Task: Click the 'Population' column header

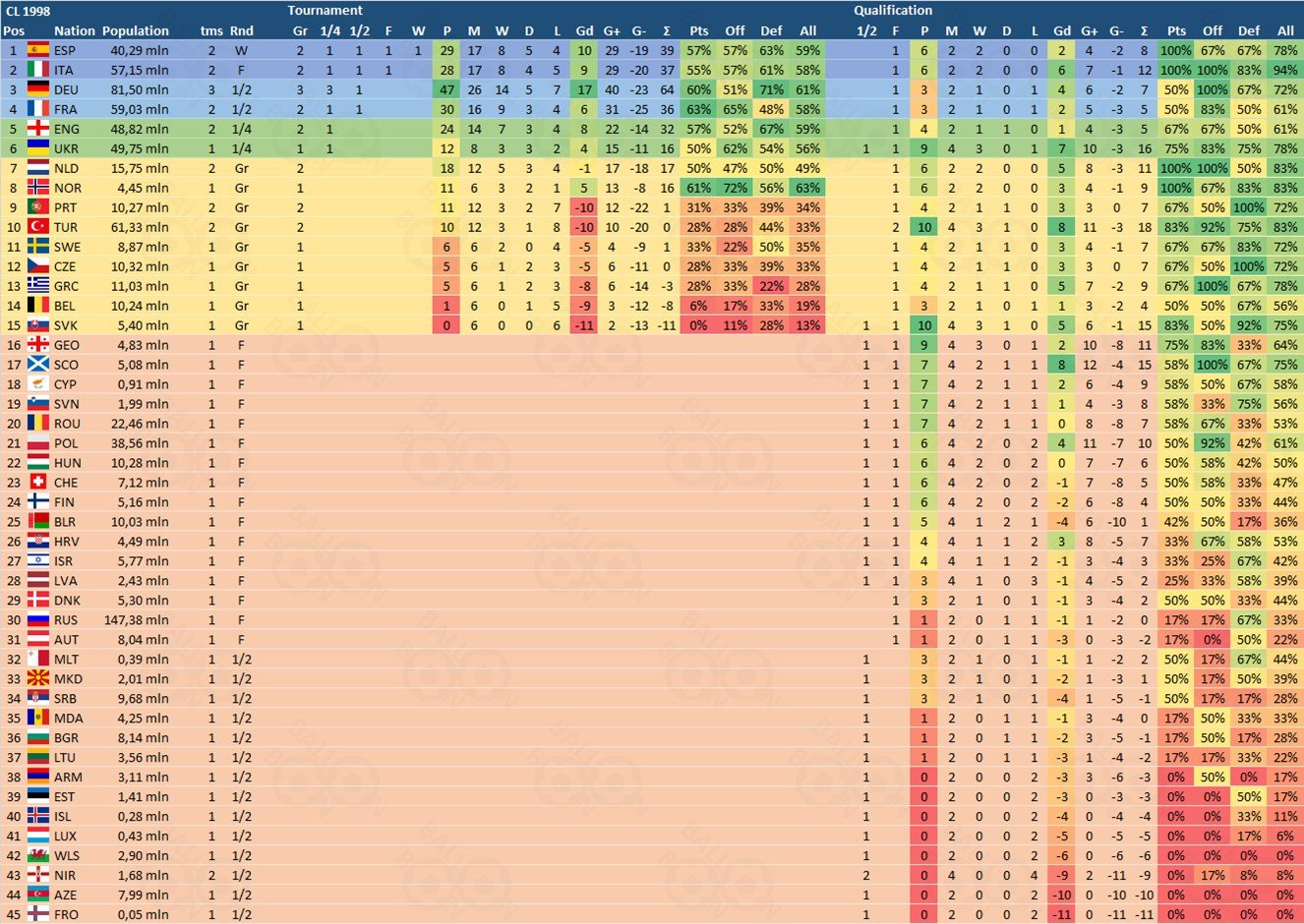Action: click(136, 30)
